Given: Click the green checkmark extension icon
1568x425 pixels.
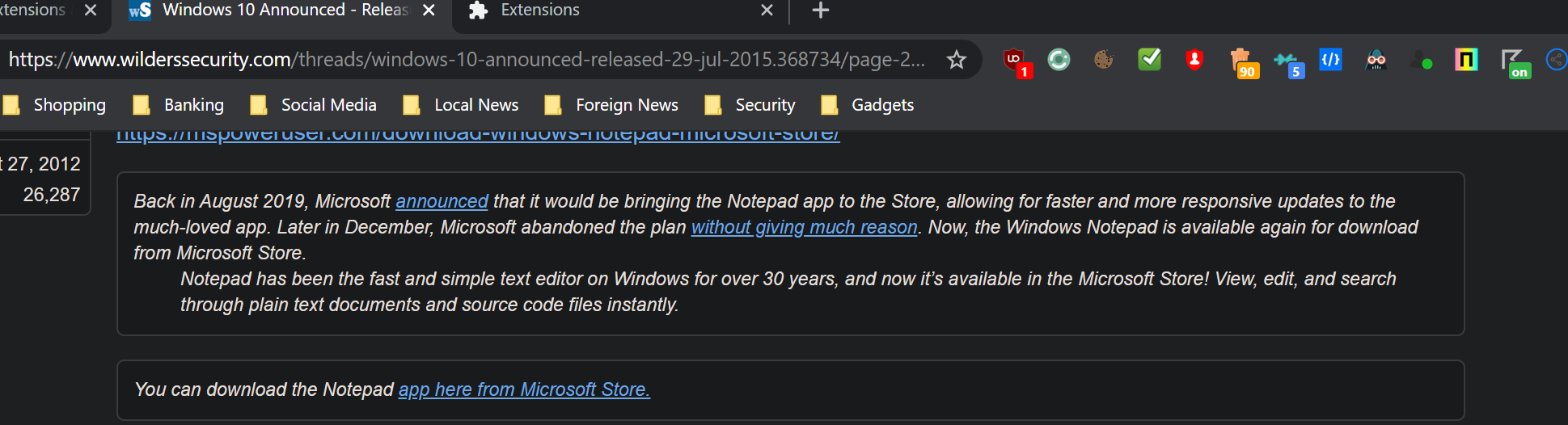Looking at the screenshot, I should 1149,60.
